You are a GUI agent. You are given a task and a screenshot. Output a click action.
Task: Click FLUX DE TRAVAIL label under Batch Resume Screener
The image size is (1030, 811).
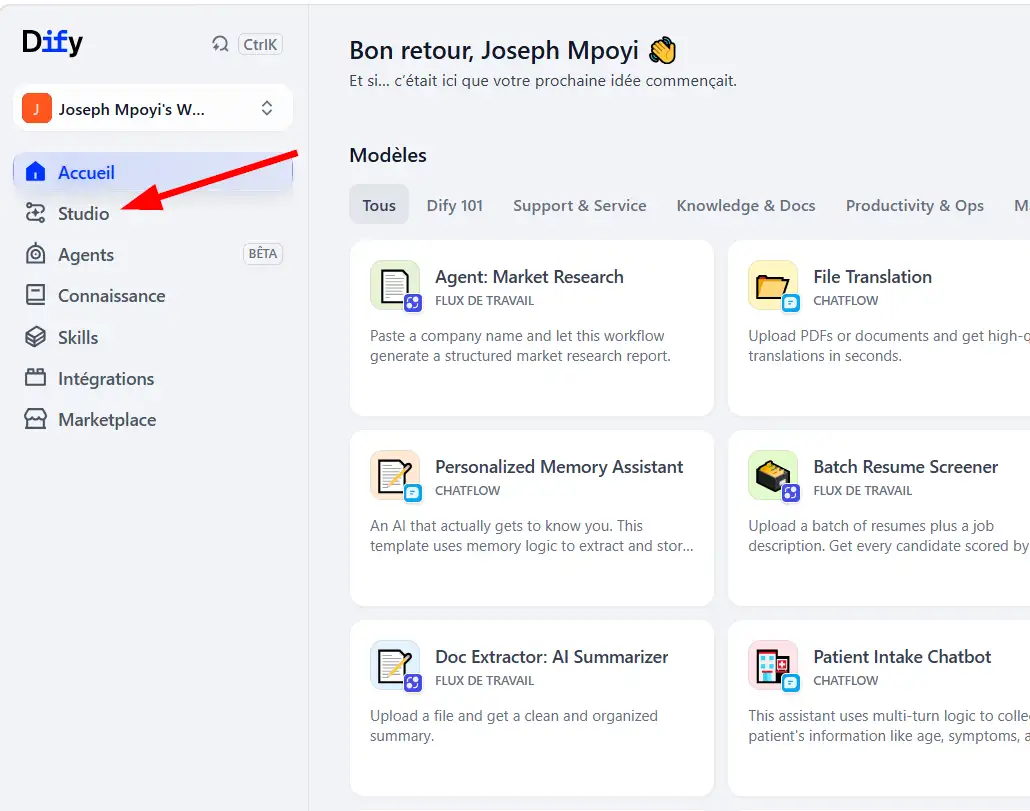point(862,491)
